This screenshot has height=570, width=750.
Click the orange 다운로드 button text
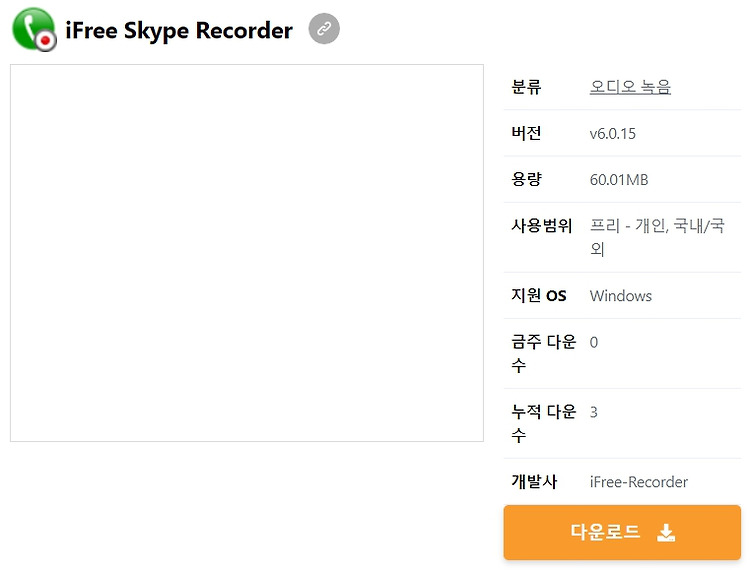[605, 532]
